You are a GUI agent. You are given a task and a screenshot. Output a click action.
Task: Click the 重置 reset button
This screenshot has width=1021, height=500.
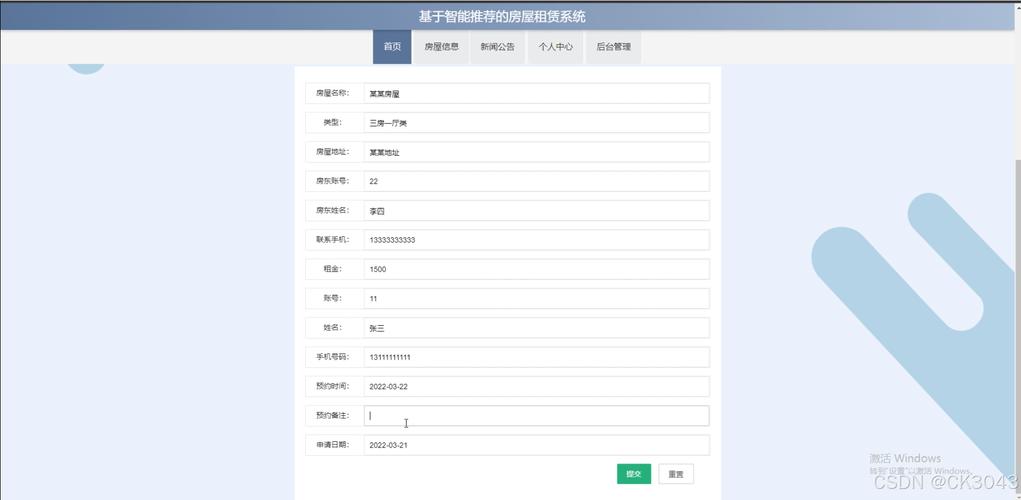tap(676, 474)
